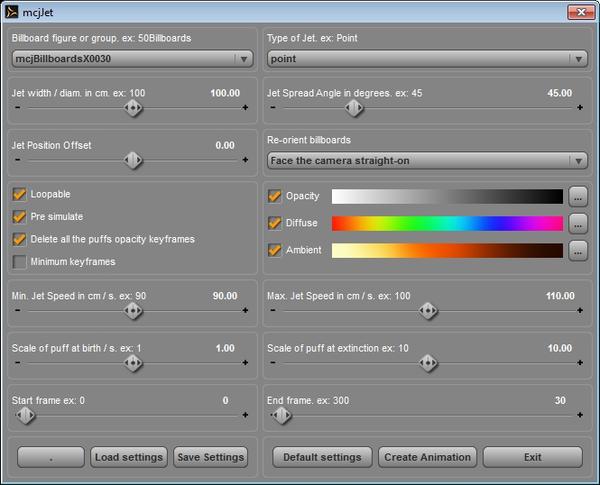
Task: Open the Opacity gradient editor ellipsis button
Action: 578,197
